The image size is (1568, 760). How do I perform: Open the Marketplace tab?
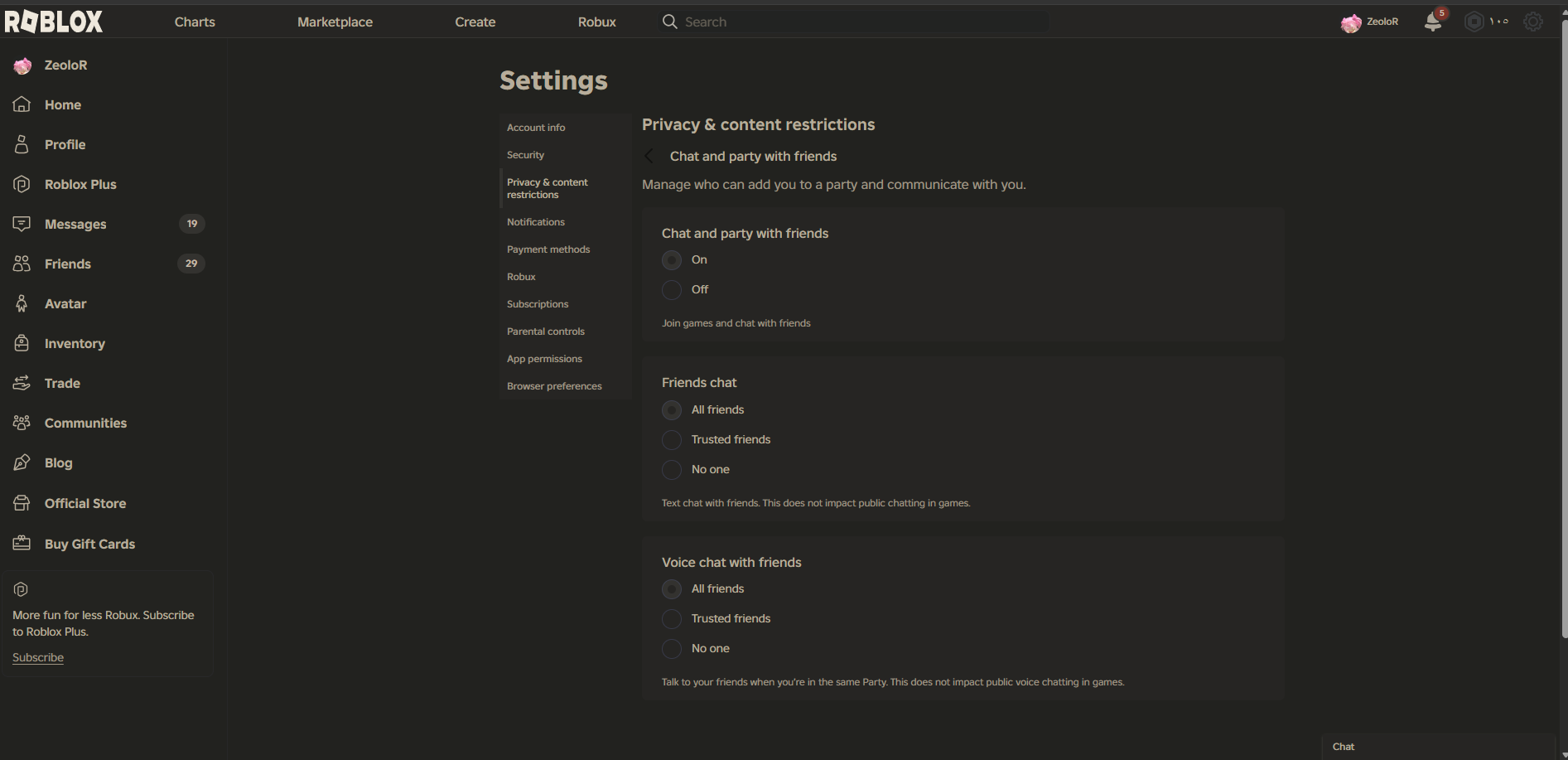(335, 22)
